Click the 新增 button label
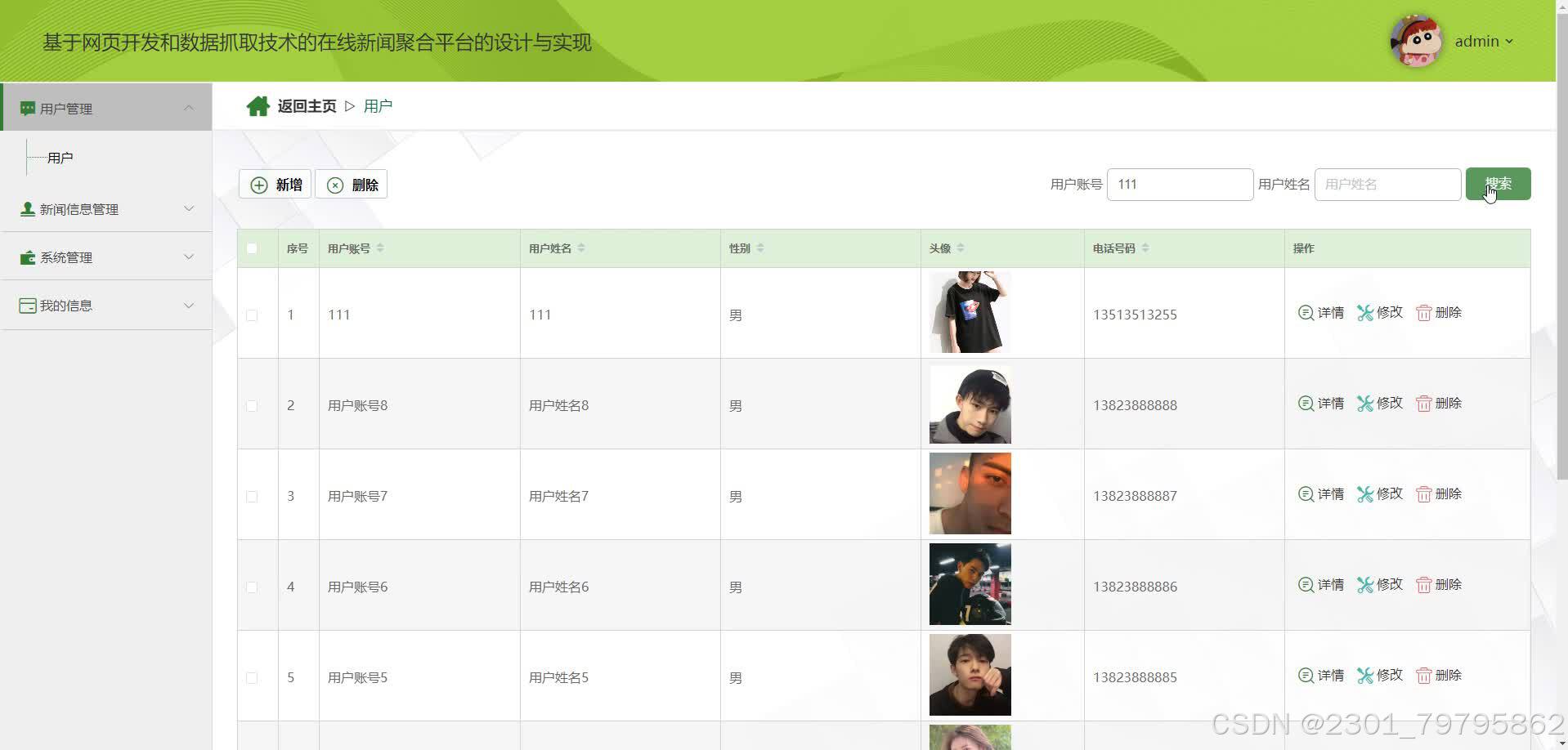 coord(289,185)
